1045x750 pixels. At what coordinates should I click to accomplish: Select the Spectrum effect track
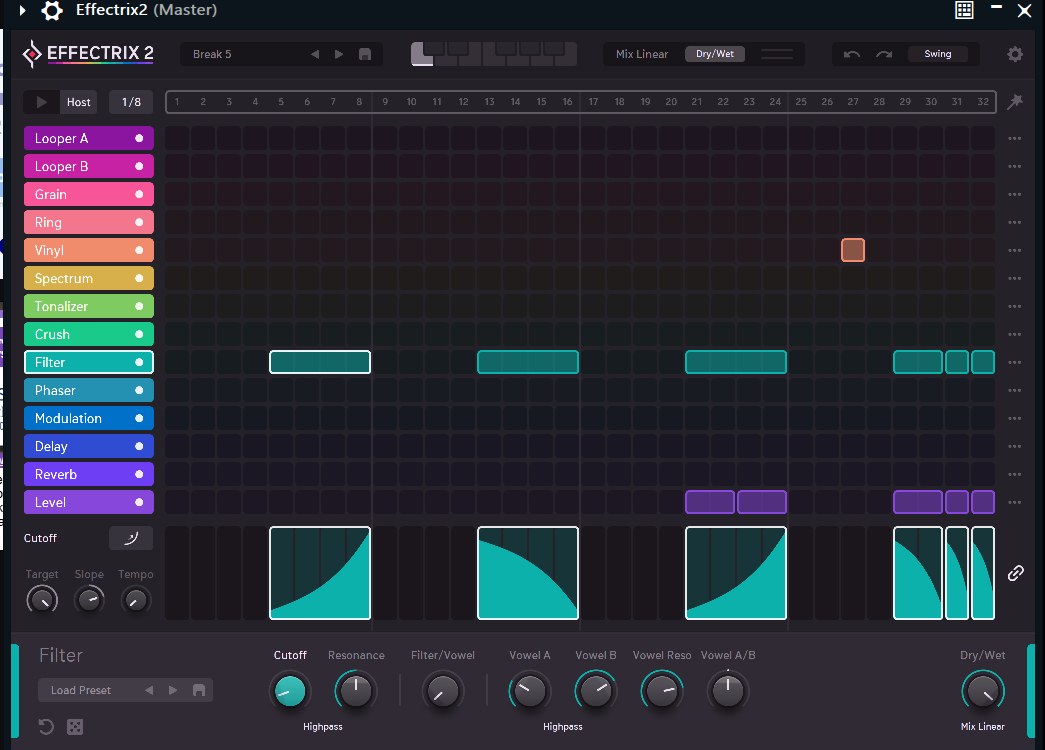89,279
